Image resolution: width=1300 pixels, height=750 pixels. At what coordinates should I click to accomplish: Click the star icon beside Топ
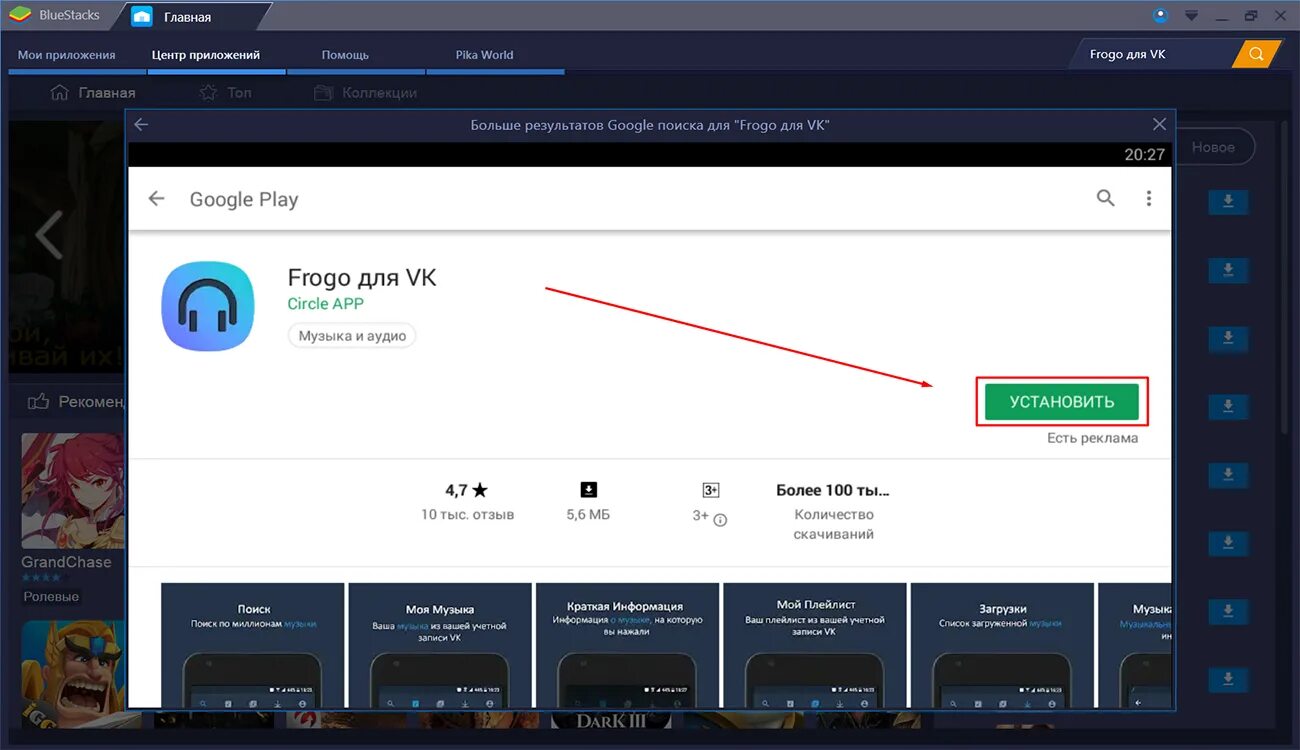click(x=208, y=92)
